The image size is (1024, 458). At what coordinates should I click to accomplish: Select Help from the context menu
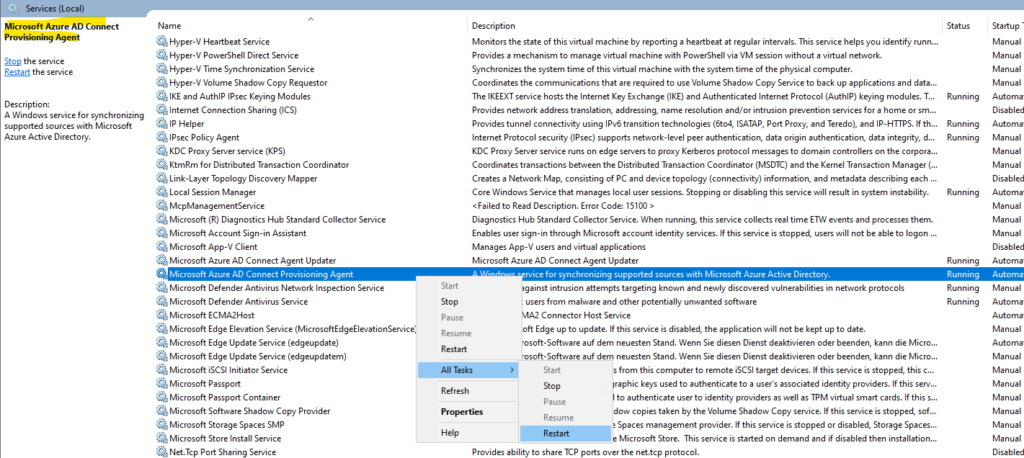pyautogui.click(x=450, y=433)
